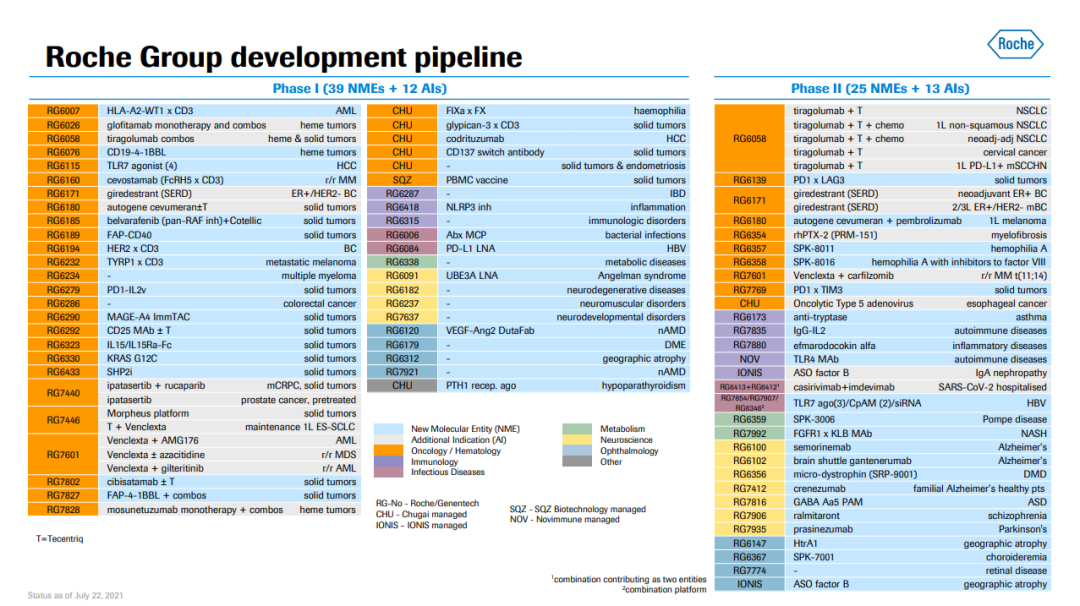Click the 'Phase I (39 NMEs + 12 AIs)' heading
Viewport: 1080px width, 606px height.
pyautogui.click(x=360, y=89)
